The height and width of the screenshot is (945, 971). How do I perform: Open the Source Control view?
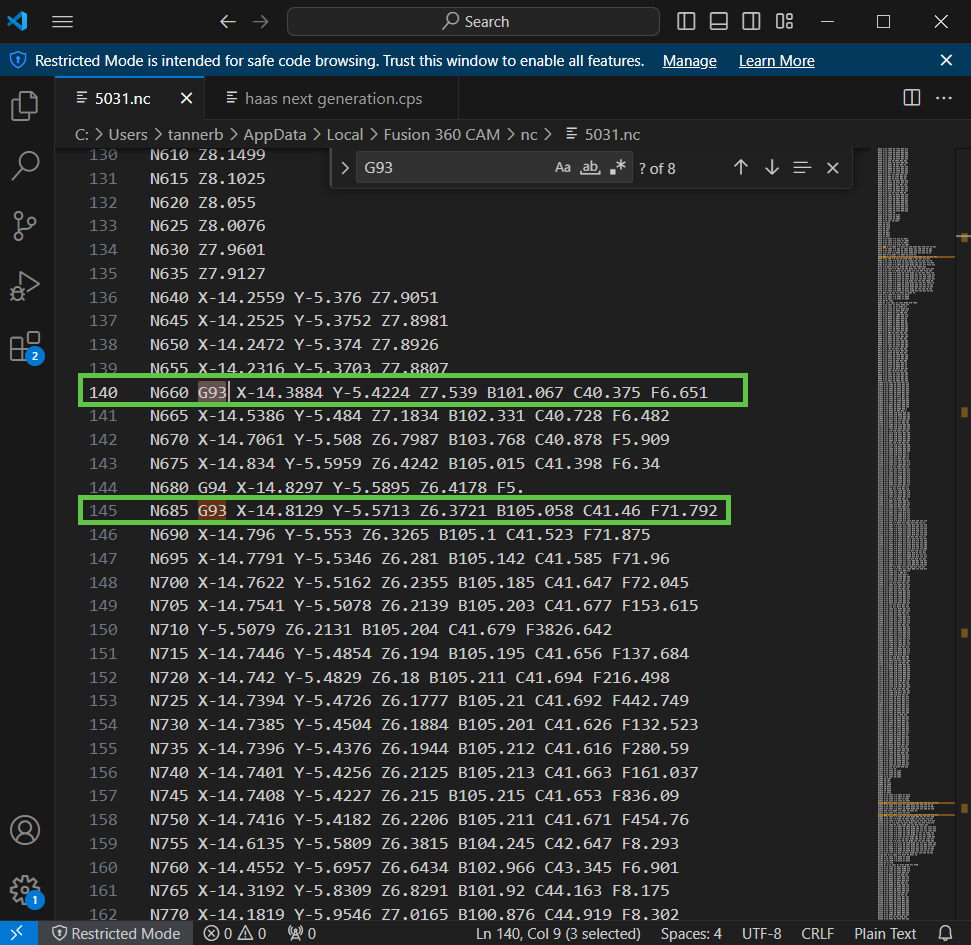click(x=25, y=225)
